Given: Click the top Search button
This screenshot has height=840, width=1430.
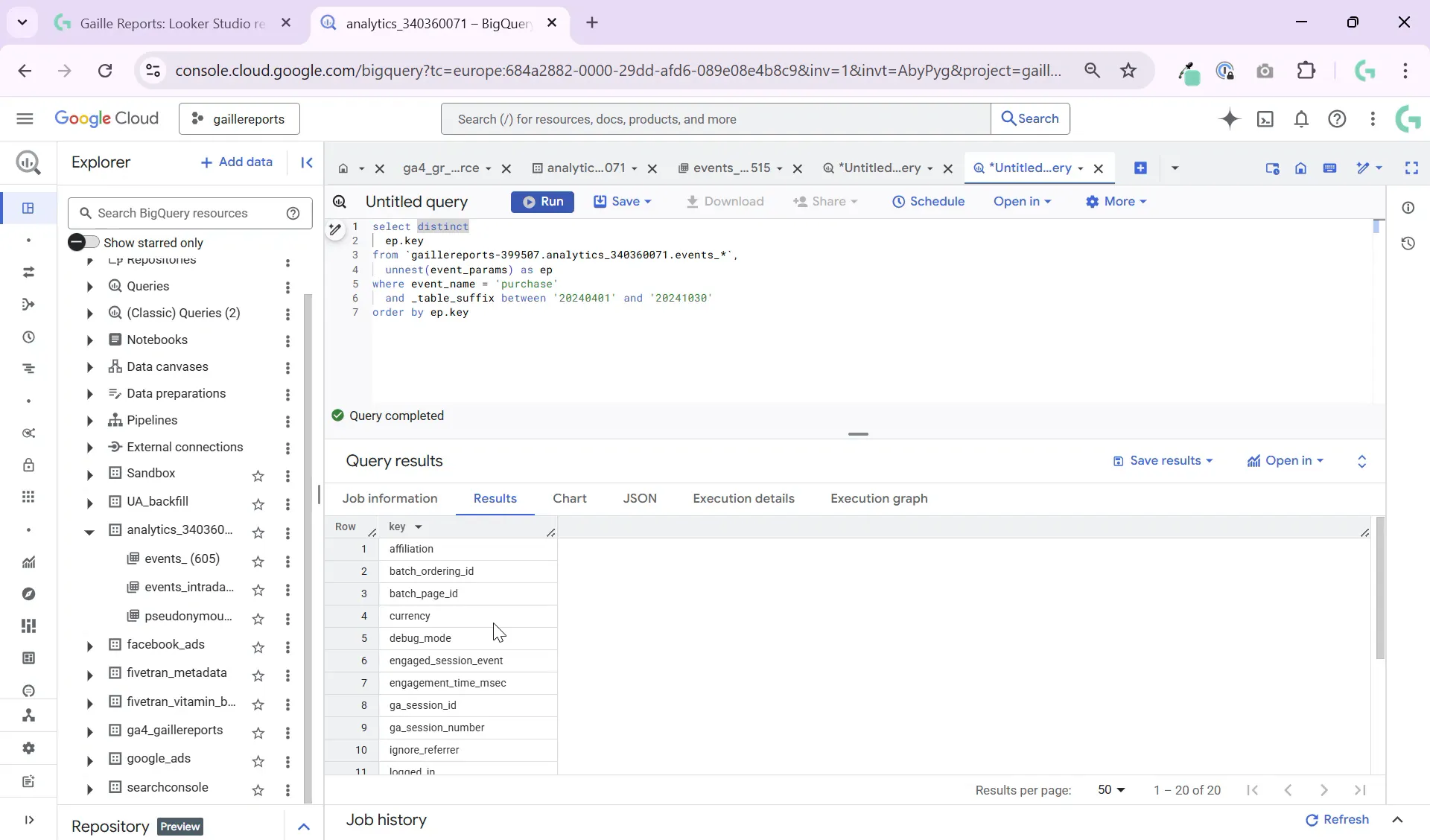Looking at the screenshot, I should [1030, 119].
